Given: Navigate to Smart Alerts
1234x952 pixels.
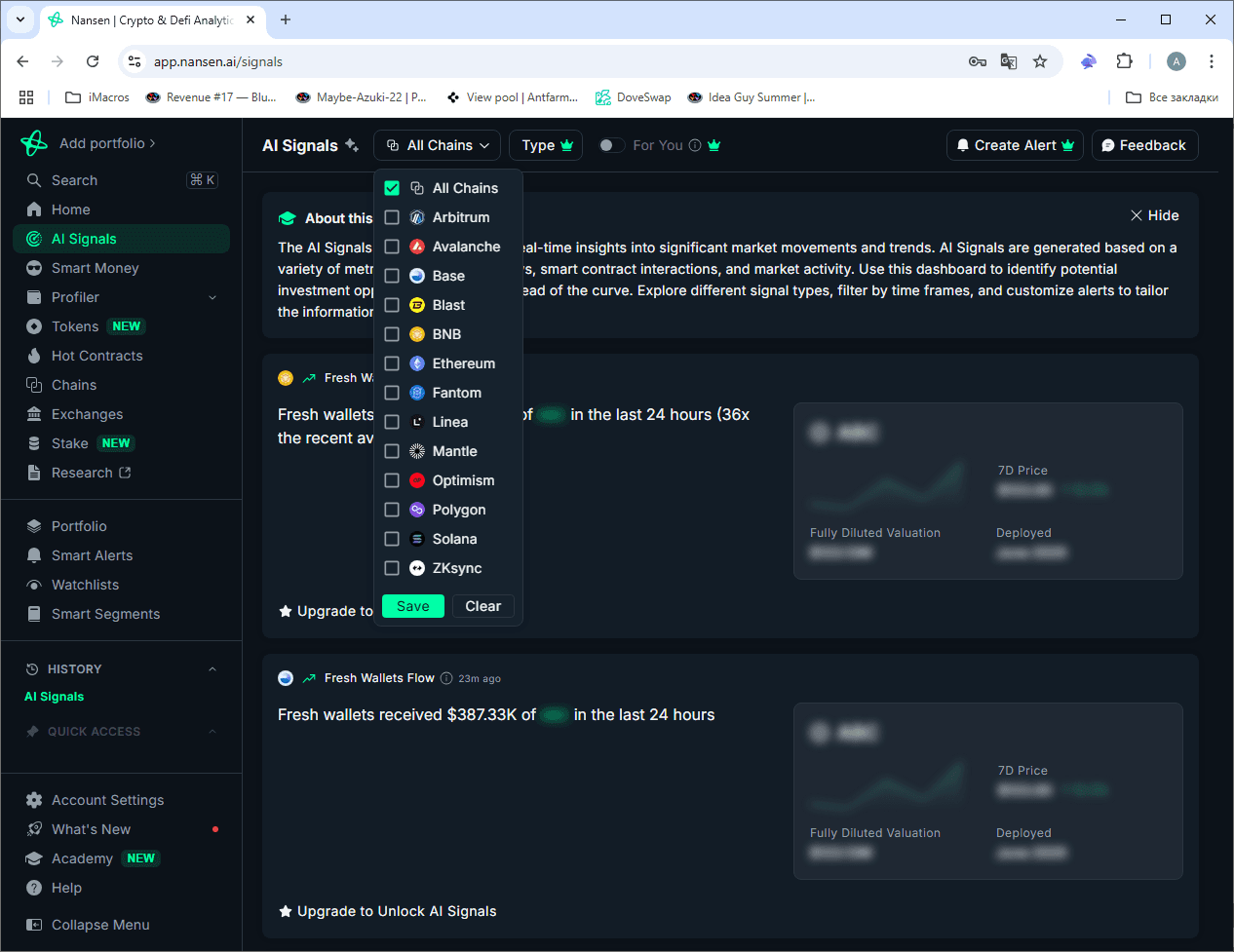Looking at the screenshot, I should 121,555.
